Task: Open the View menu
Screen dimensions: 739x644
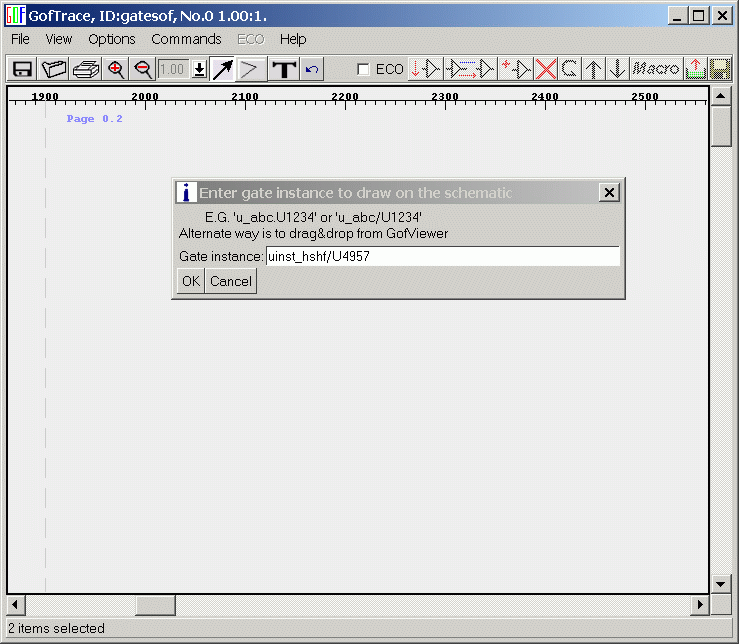Action: pyautogui.click(x=59, y=39)
